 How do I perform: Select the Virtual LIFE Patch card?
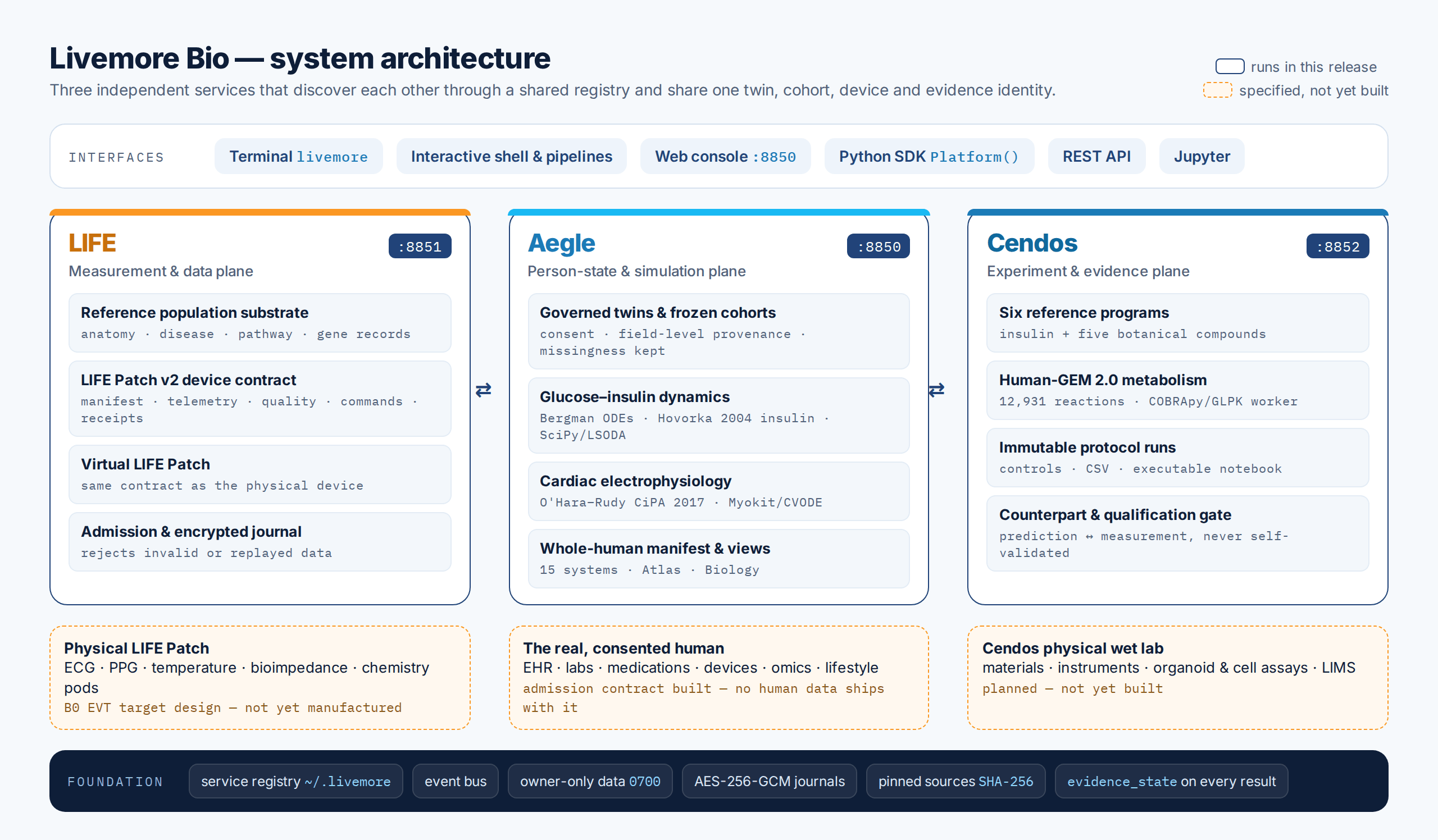[260, 475]
